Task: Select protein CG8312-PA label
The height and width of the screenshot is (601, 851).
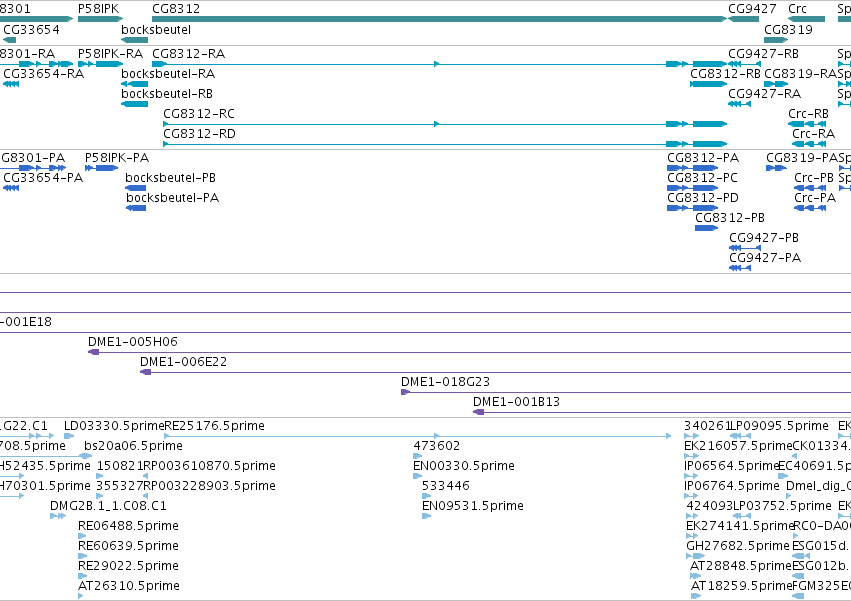Action: [x=703, y=158]
